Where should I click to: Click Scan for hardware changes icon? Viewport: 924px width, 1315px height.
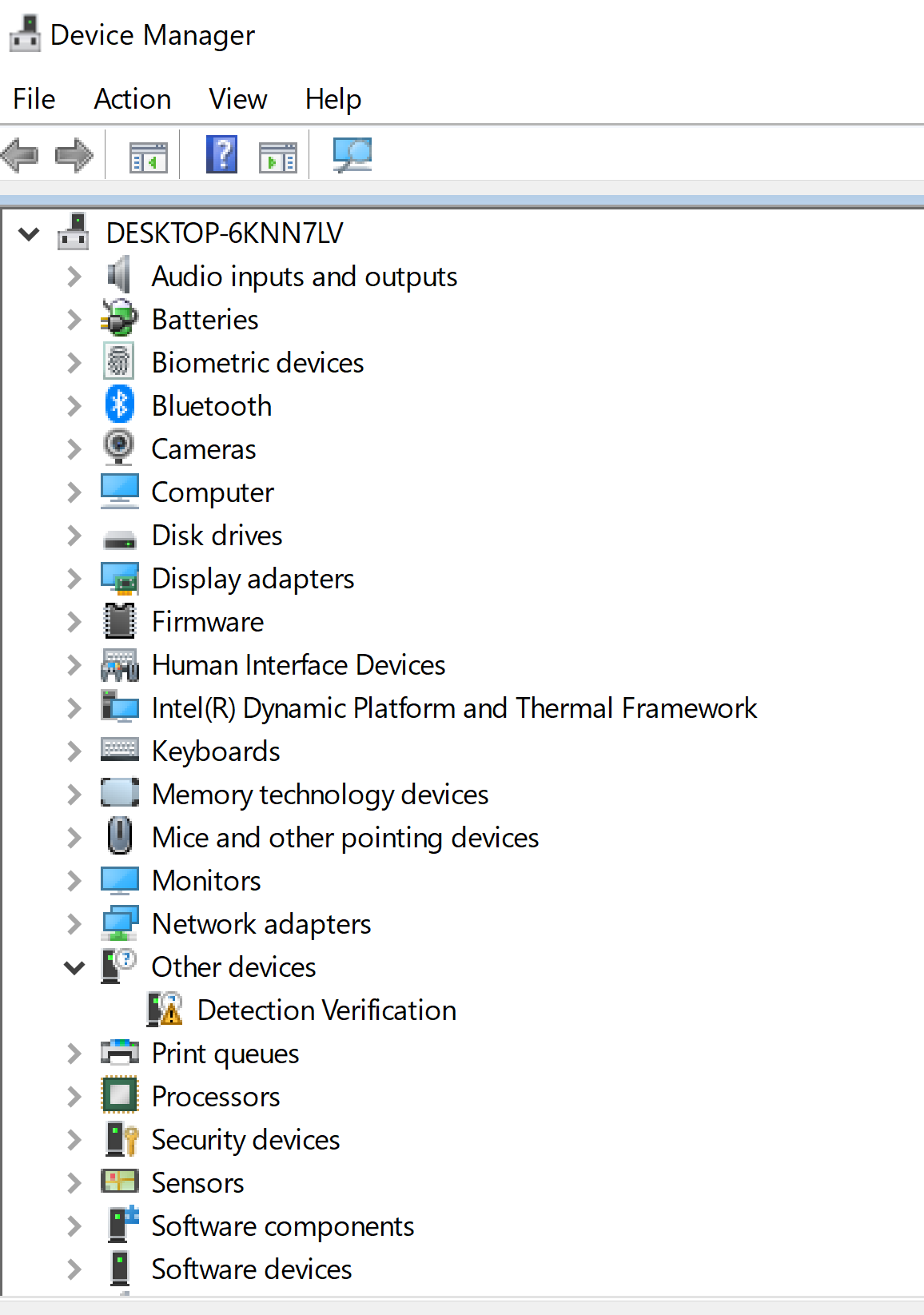pos(352,155)
